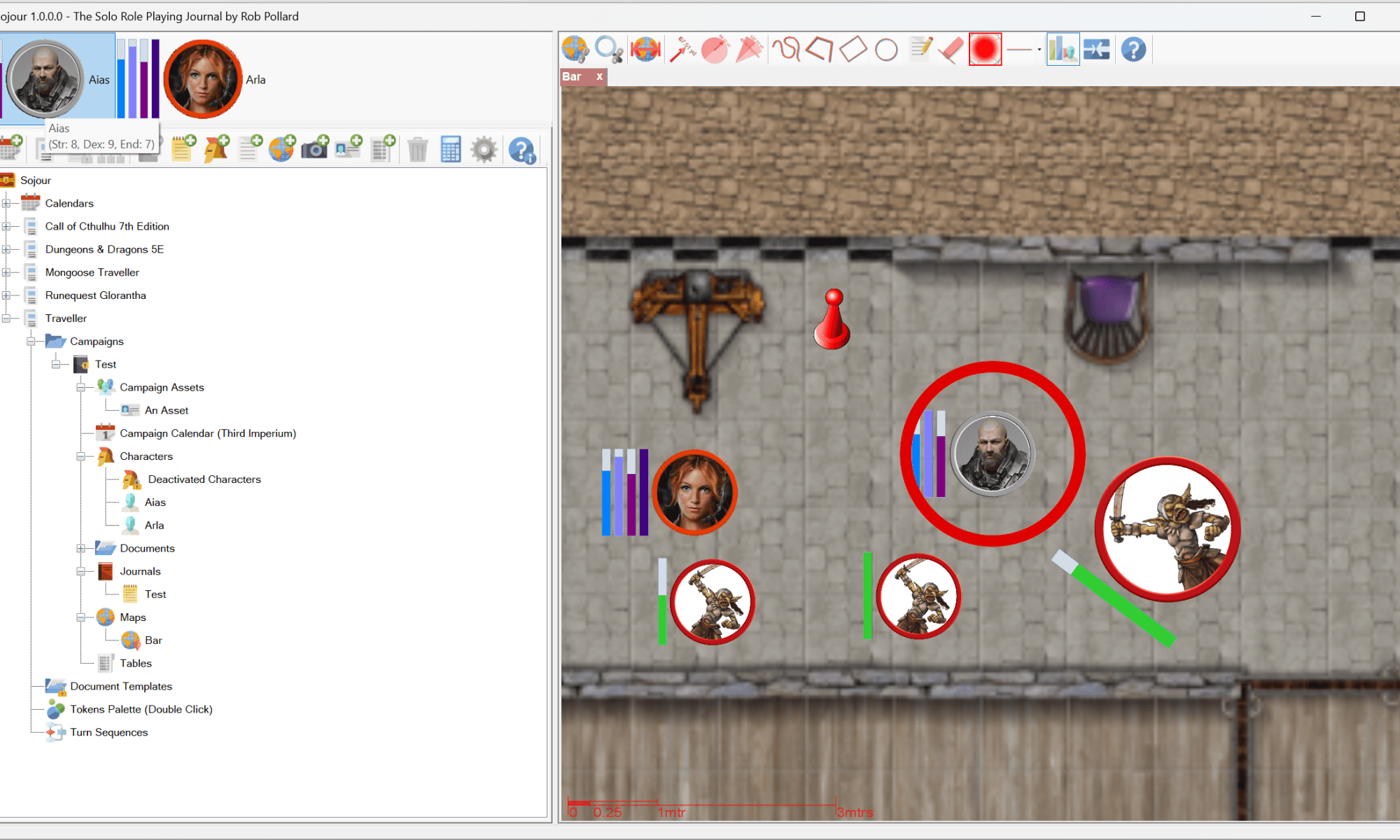Image resolution: width=1400 pixels, height=840 pixels.
Task: Expand the Dungeons & Dragons 5E node
Action: [x=6, y=249]
